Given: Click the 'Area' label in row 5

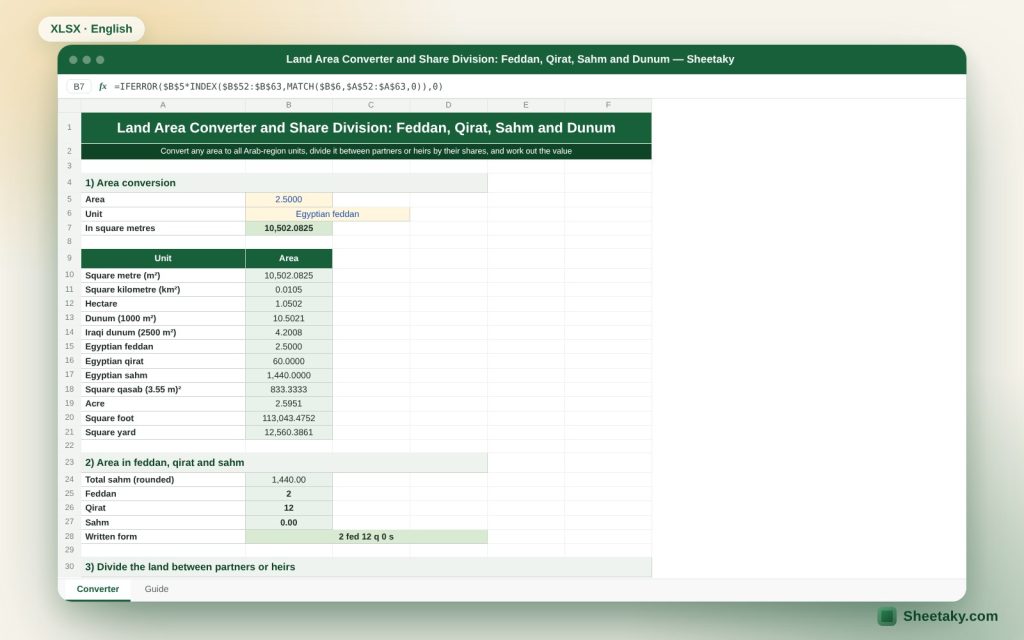Looking at the screenshot, I should pos(163,199).
